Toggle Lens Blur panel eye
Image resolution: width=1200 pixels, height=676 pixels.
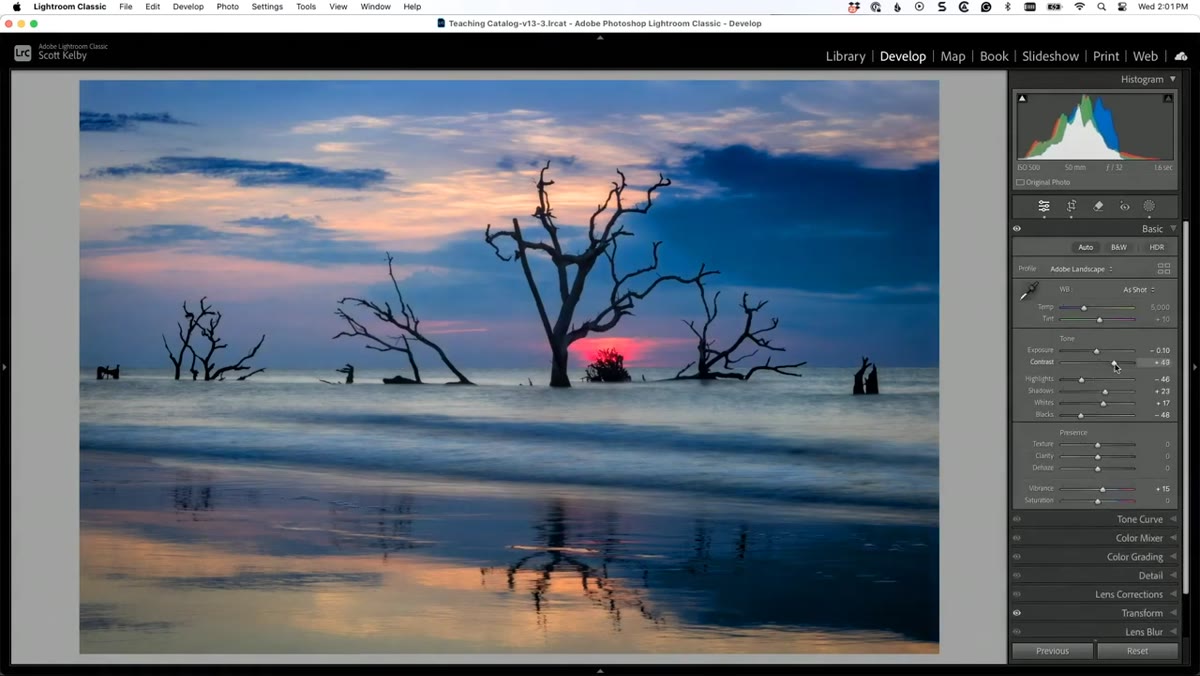point(1017,632)
